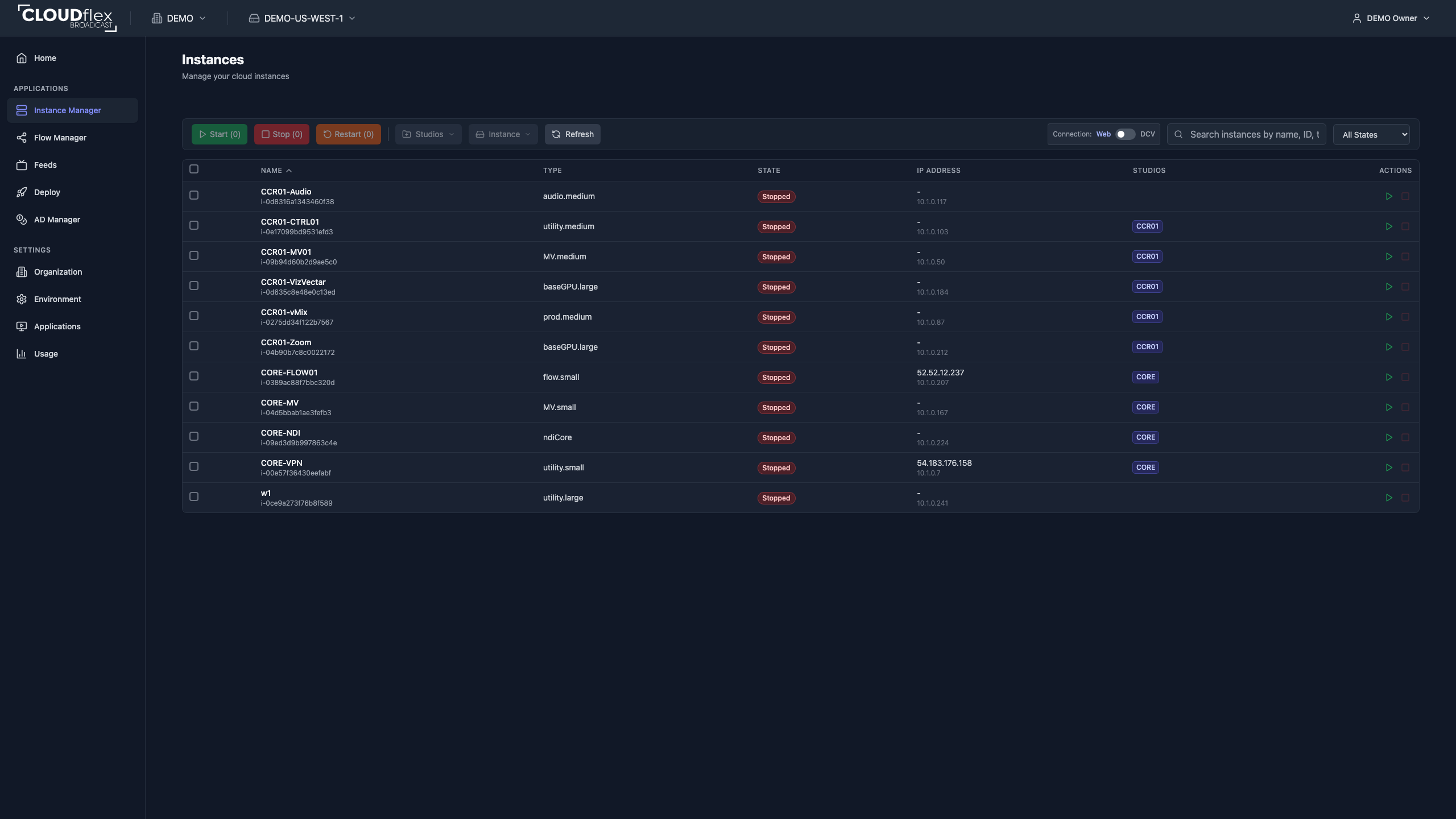Image resolution: width=1456 pixels, height=819 pixels.
Task: Click the search instances input field
Action: [x=1247, y=134]
